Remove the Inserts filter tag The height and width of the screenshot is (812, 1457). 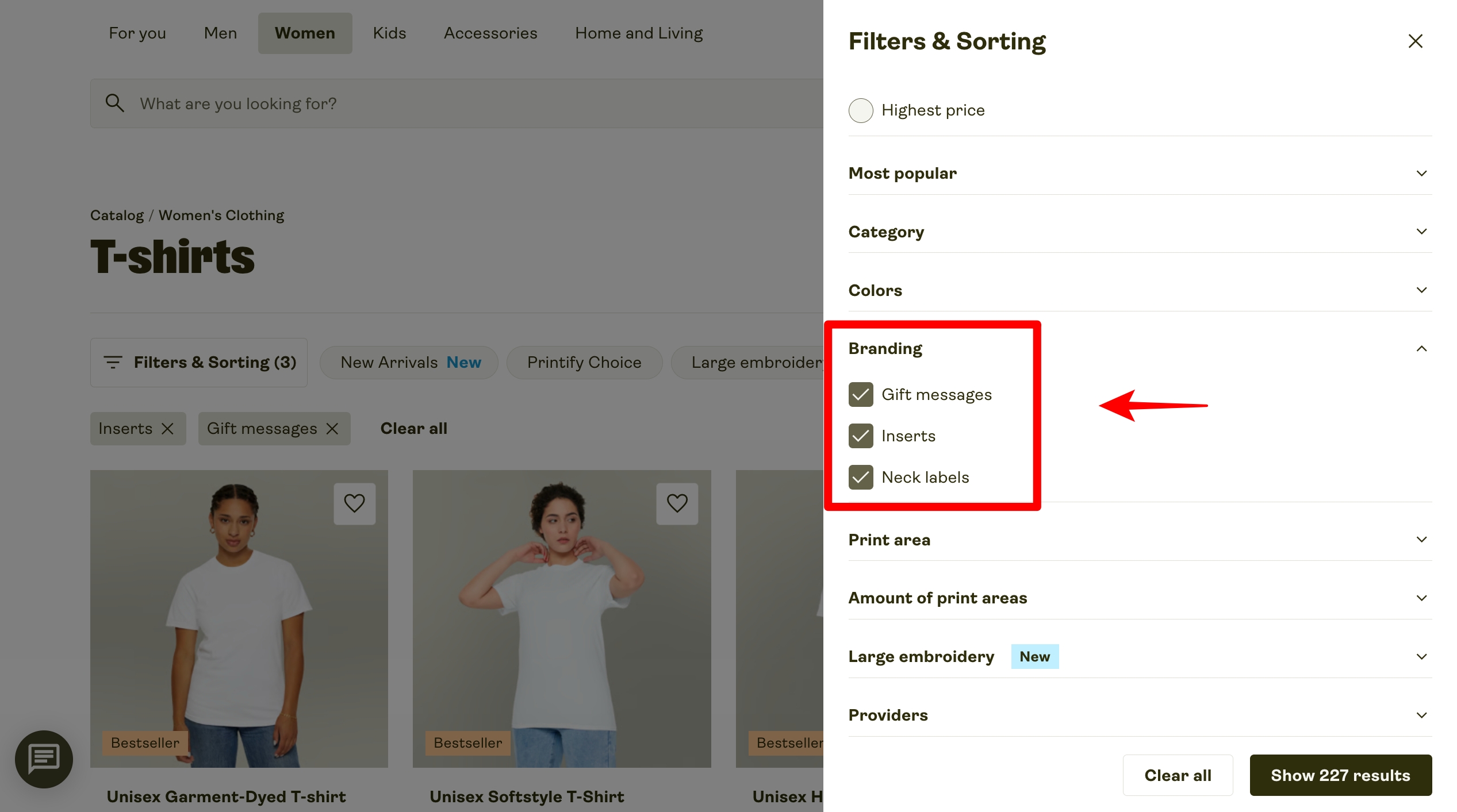[x=167, y=429]
